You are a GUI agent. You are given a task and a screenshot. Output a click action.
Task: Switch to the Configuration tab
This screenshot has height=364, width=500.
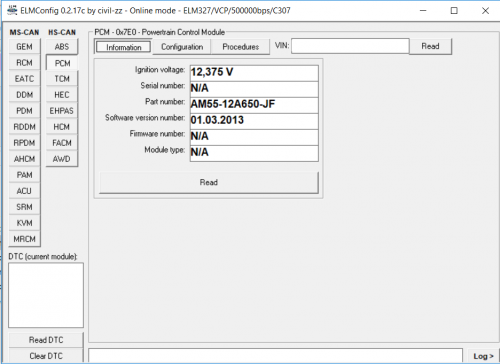pyautogui.click(x=182, y=47)
